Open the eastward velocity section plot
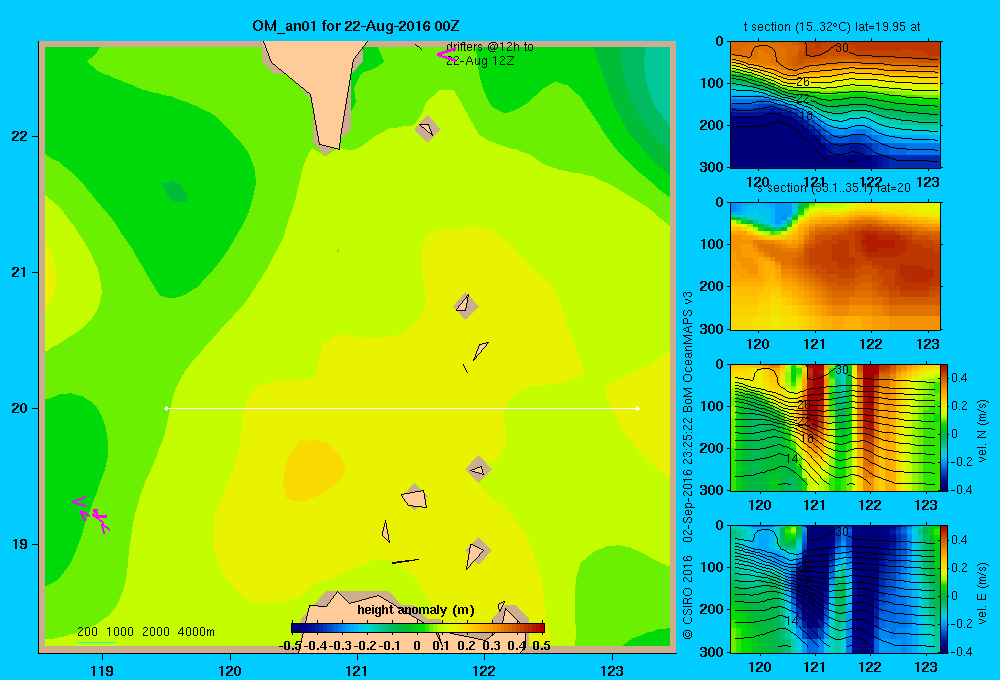 pyautogui.click(x=835, y=589)
